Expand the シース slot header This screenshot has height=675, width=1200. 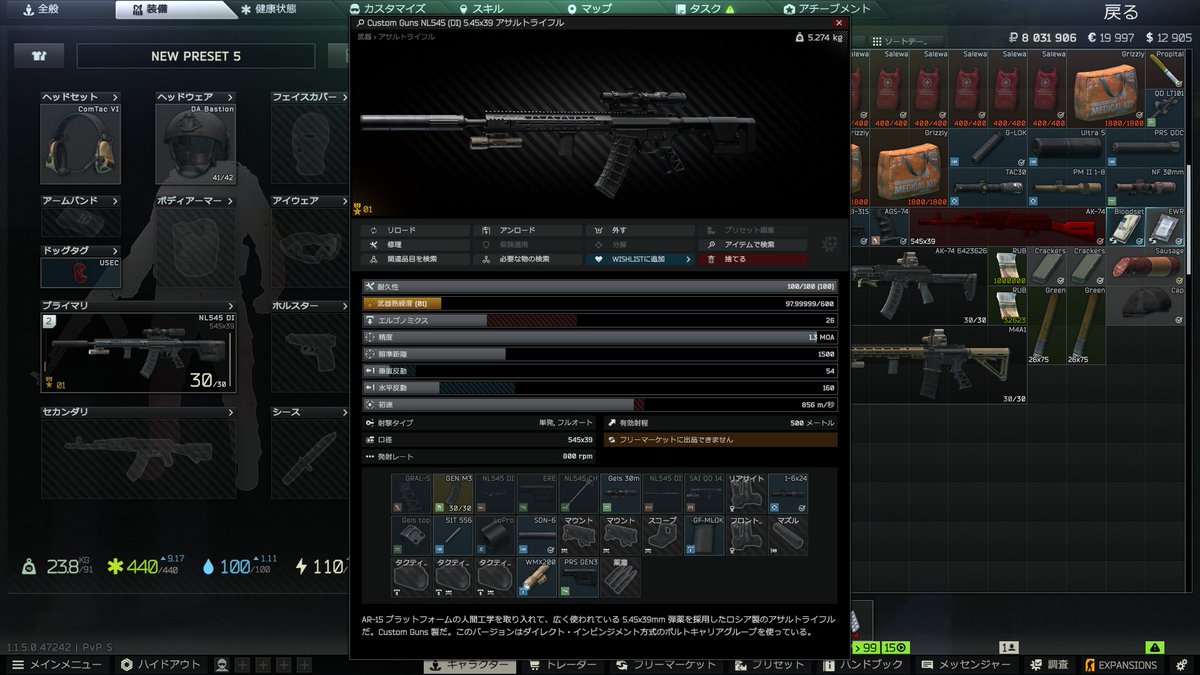(311, 412)
